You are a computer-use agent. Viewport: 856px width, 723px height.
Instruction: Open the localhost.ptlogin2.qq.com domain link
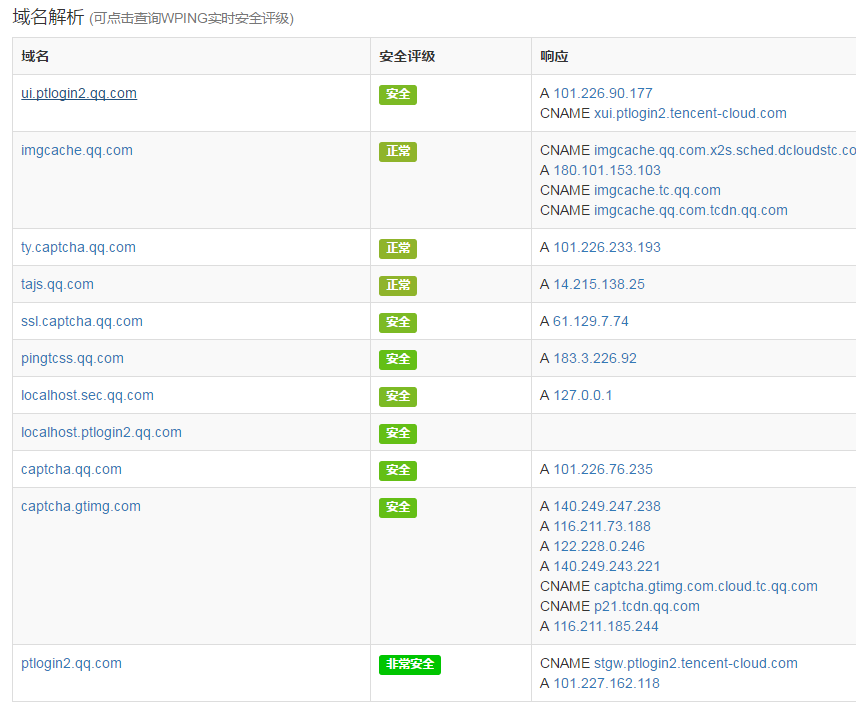click(102, 432)
